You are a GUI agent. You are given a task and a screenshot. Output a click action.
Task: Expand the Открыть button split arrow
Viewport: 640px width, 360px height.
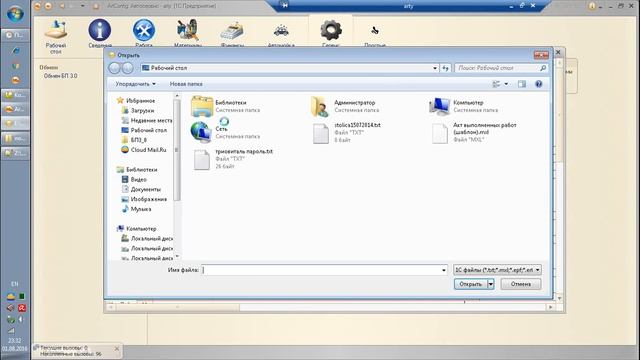click(x=491, y=284)
